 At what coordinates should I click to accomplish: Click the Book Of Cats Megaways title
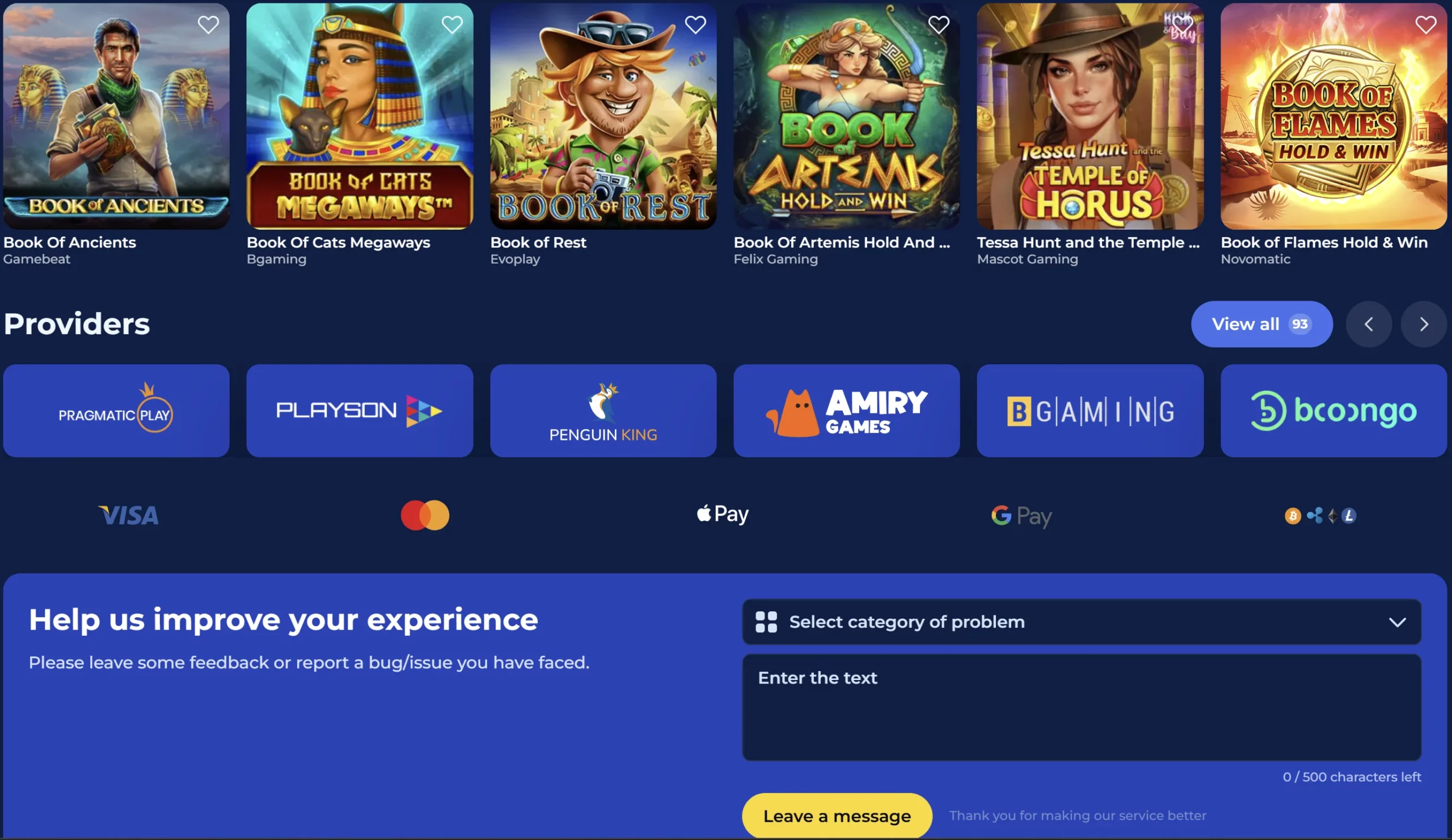[x=338, y=243]
